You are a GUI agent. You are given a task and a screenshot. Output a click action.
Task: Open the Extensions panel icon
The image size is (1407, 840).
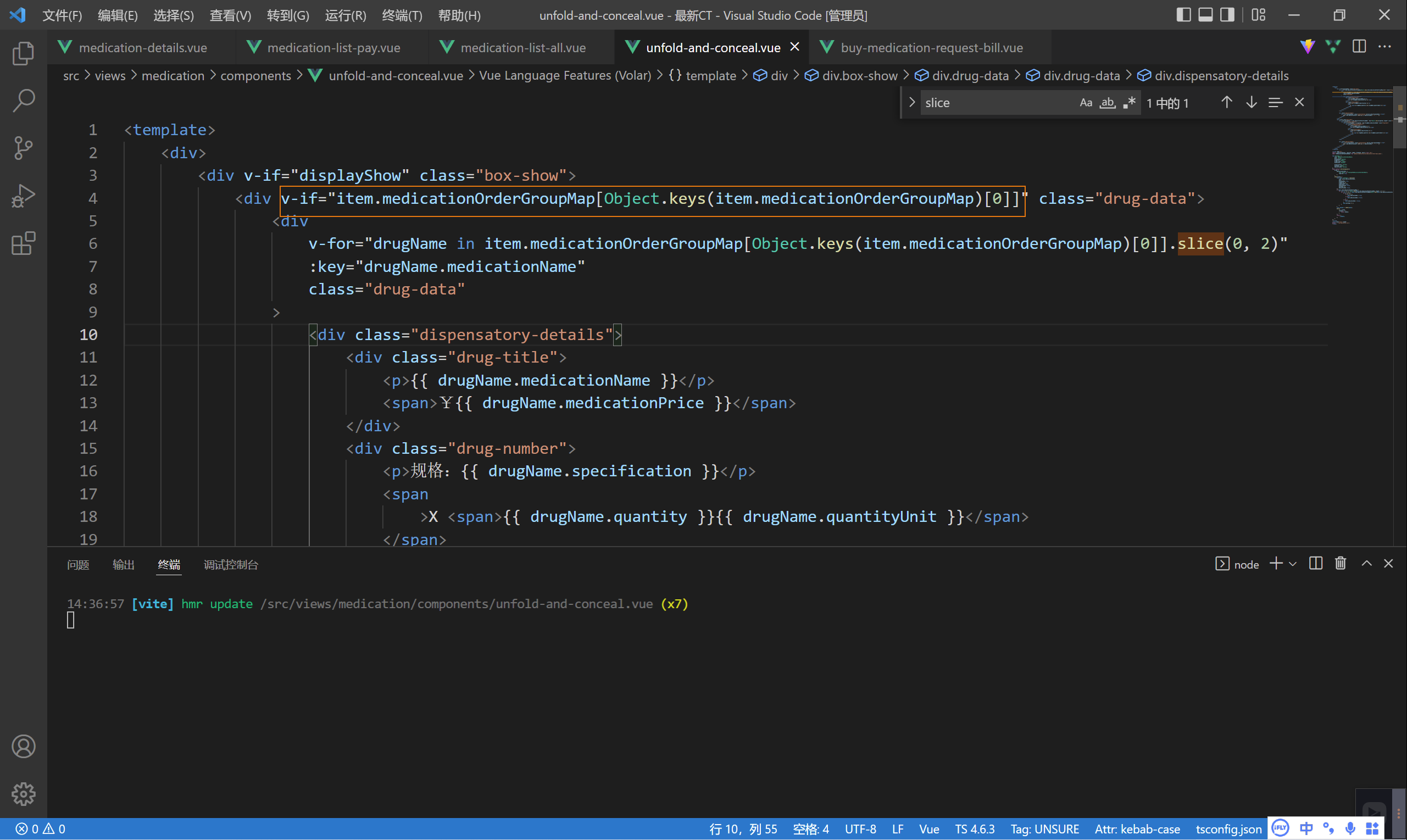point(23,243)
